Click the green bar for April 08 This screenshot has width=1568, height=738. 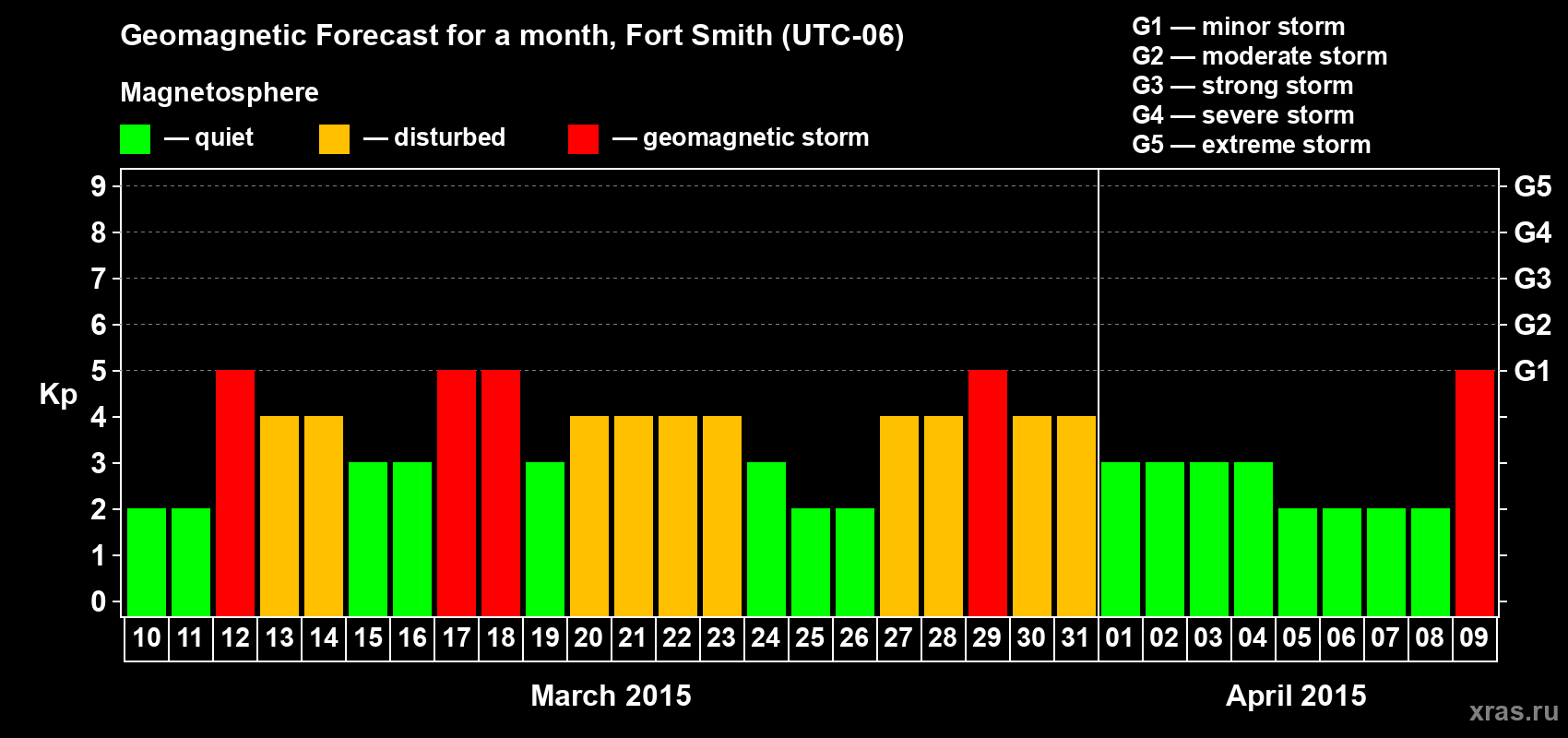pyautogui.click(x=1431, y=562)
